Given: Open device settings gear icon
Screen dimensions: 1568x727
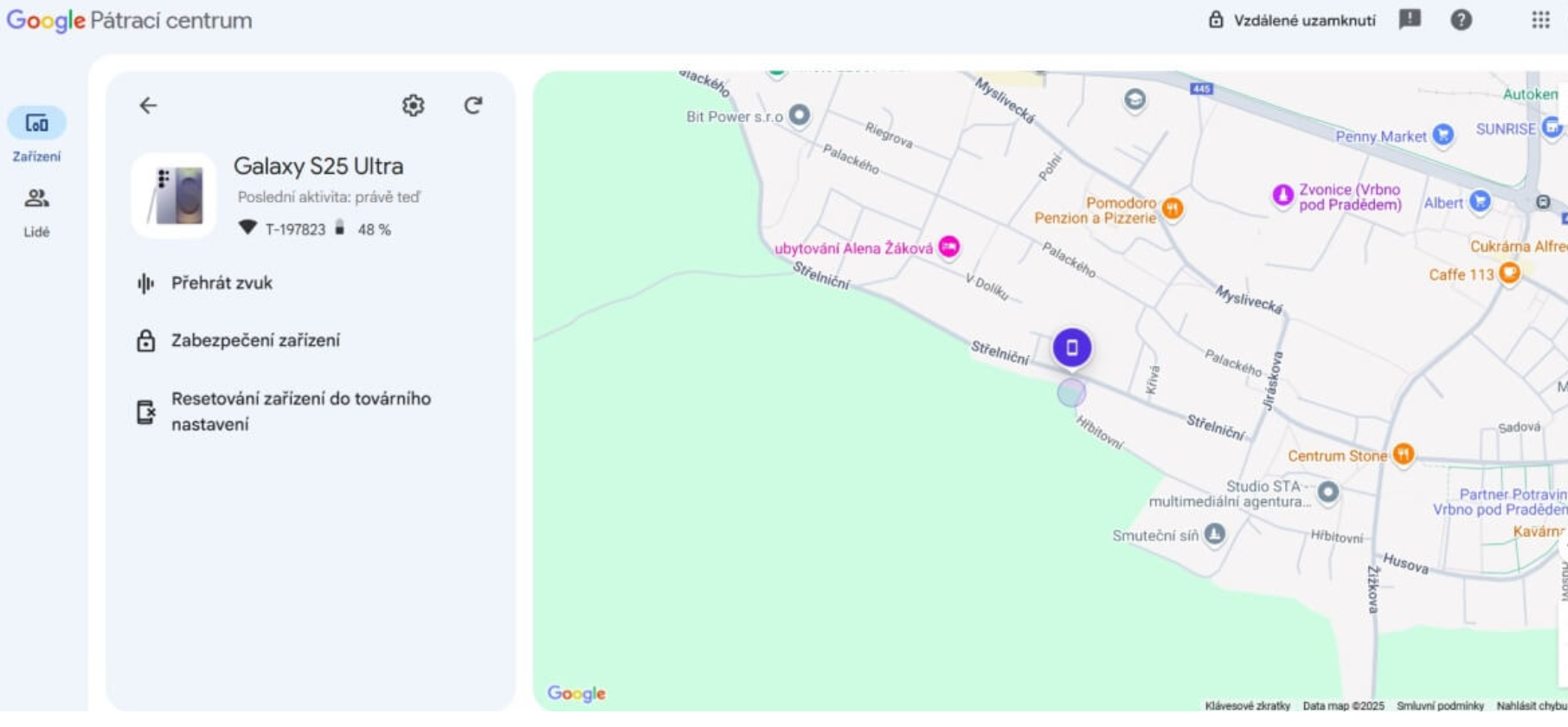Looking at the screenshot, I should click(413, 106).
